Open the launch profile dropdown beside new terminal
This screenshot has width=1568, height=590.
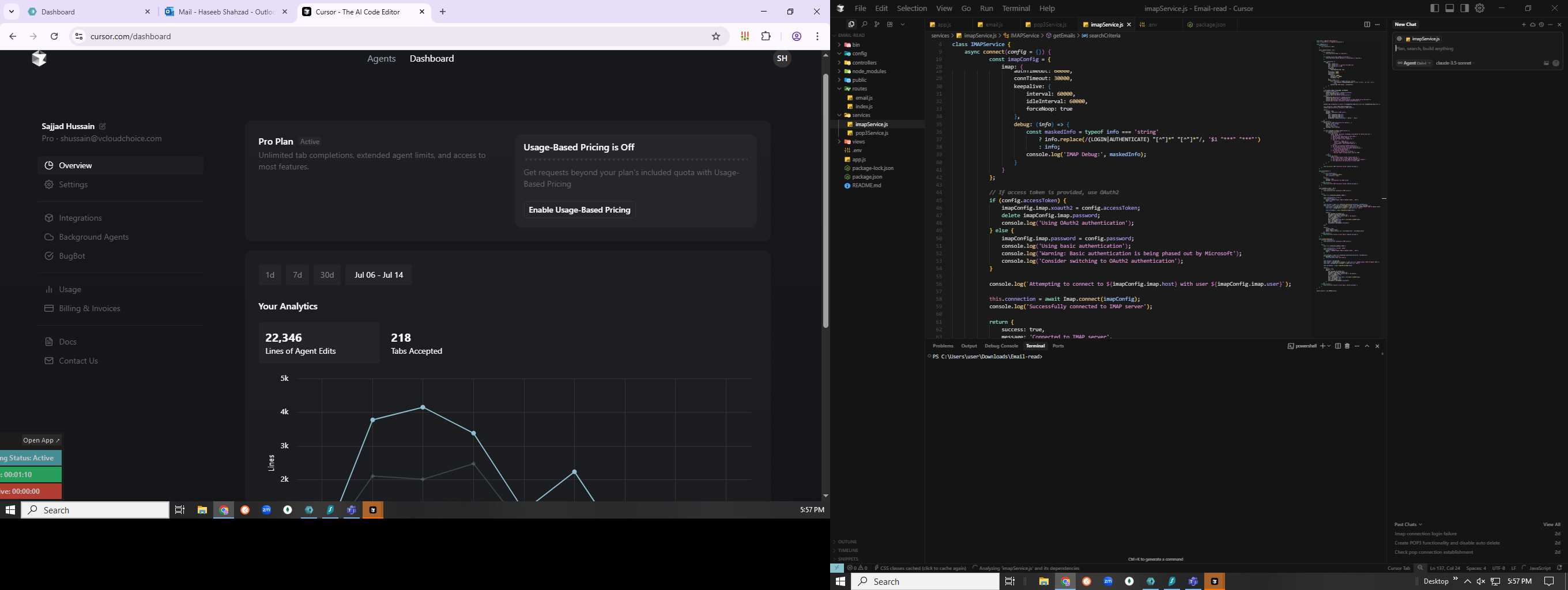tap(1329, 346)
